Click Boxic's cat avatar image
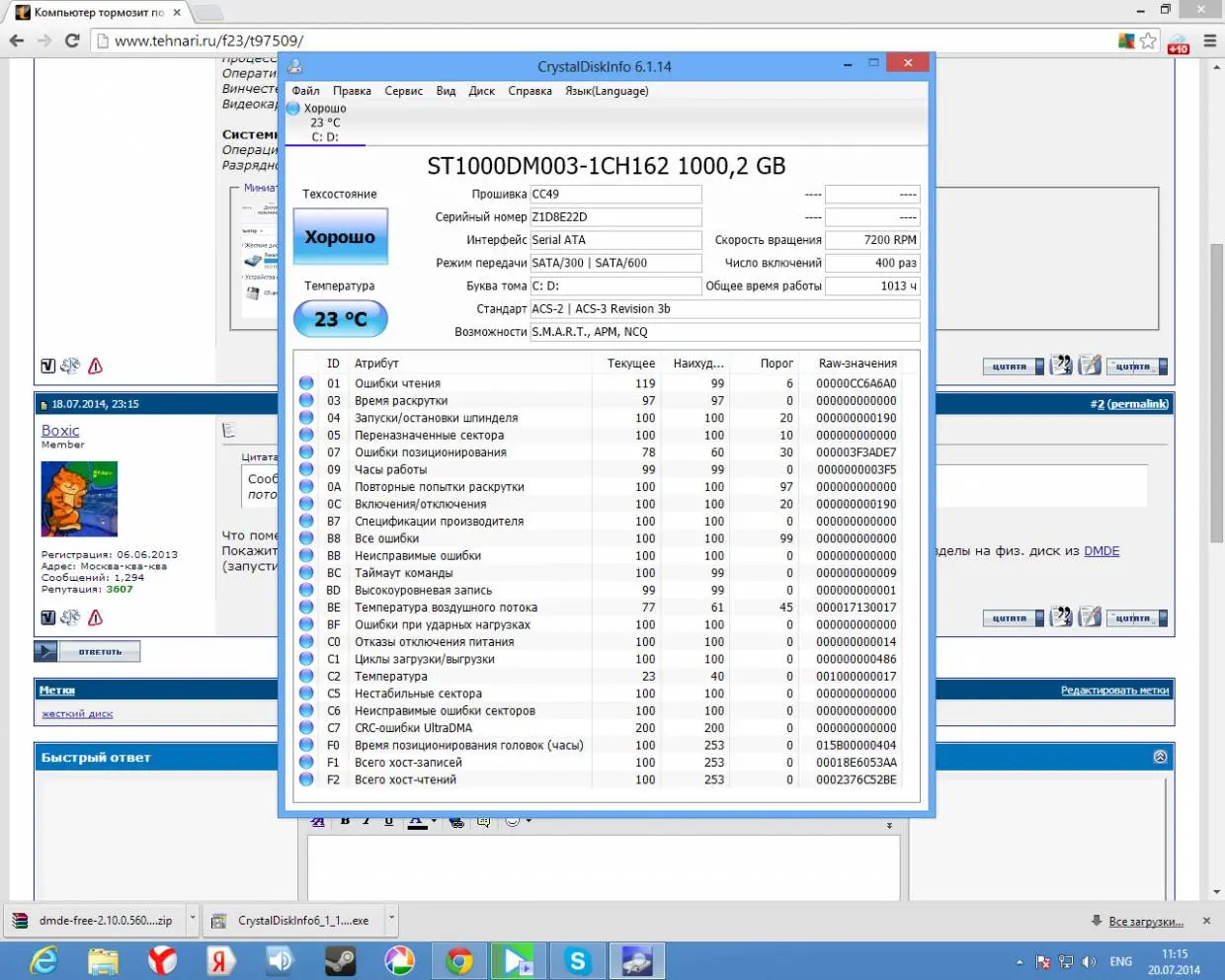 click(79, 499)
